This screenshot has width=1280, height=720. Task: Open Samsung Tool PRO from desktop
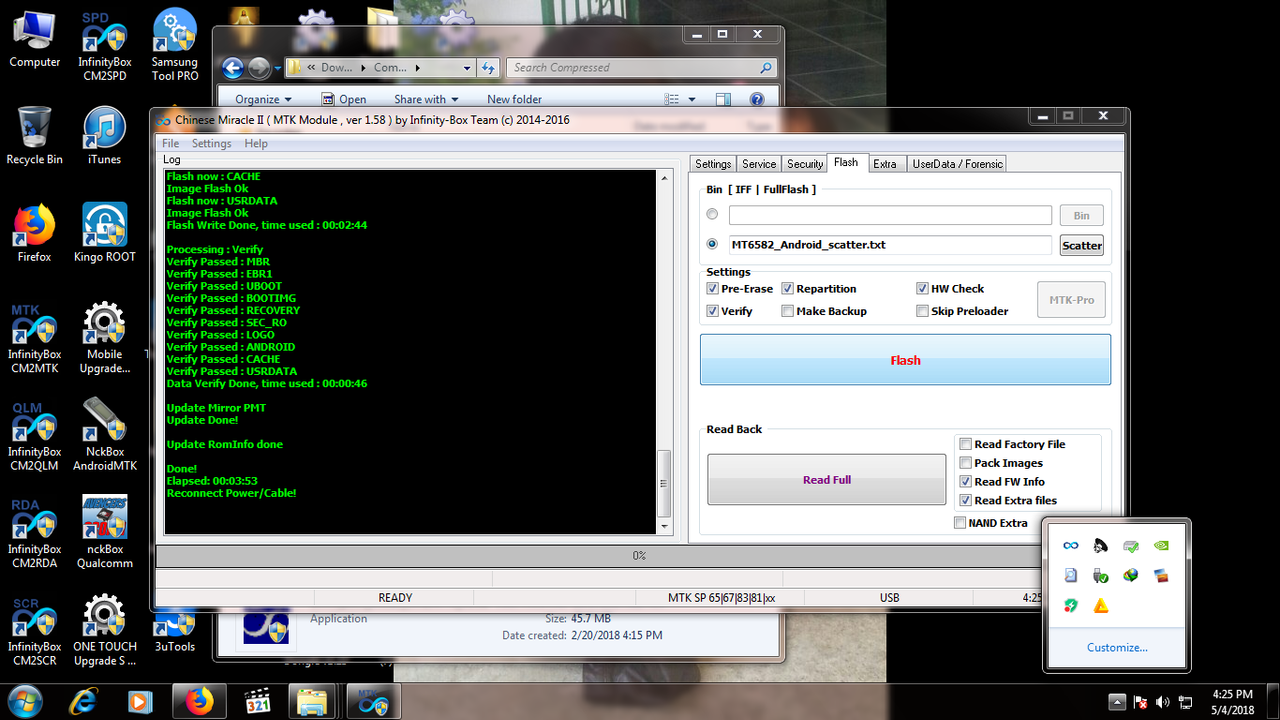(x=174, y=30)
